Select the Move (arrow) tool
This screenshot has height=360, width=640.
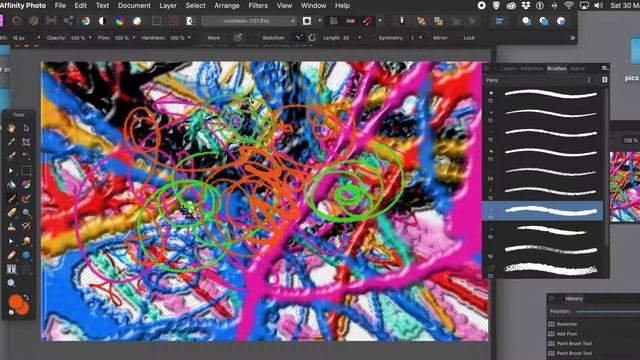[x=26, y=128]
